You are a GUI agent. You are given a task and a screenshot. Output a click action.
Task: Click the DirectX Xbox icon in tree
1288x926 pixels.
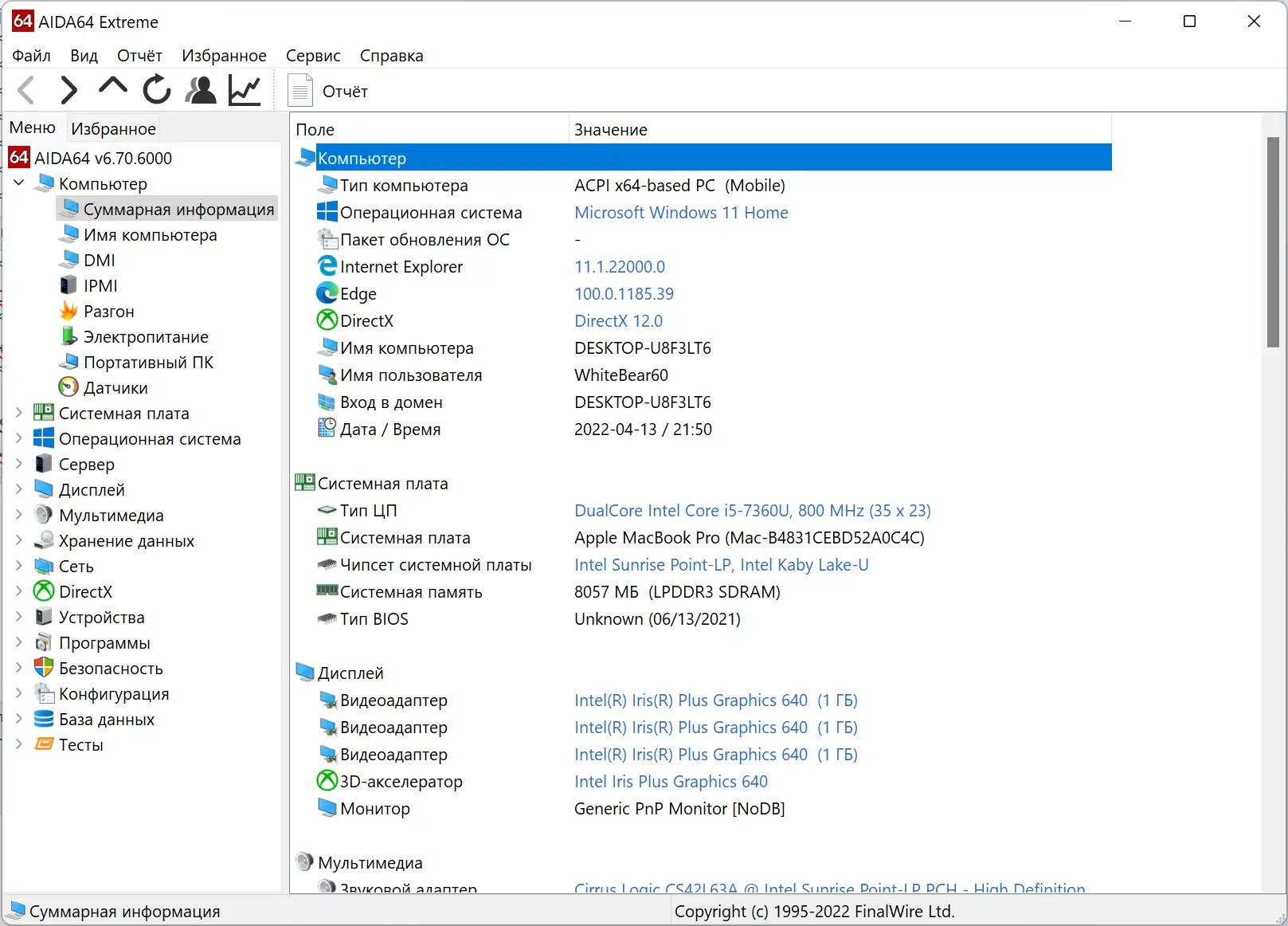pos(44,591)
